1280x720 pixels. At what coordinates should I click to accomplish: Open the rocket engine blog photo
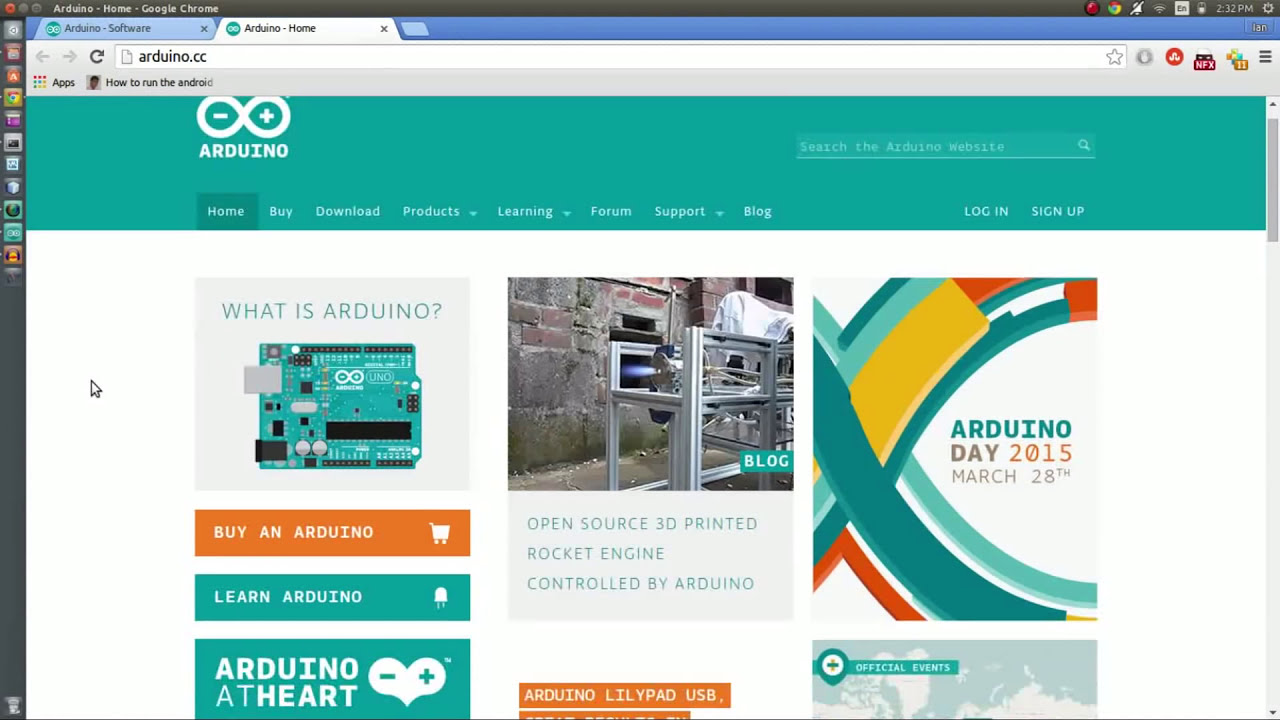click(650, 384)
